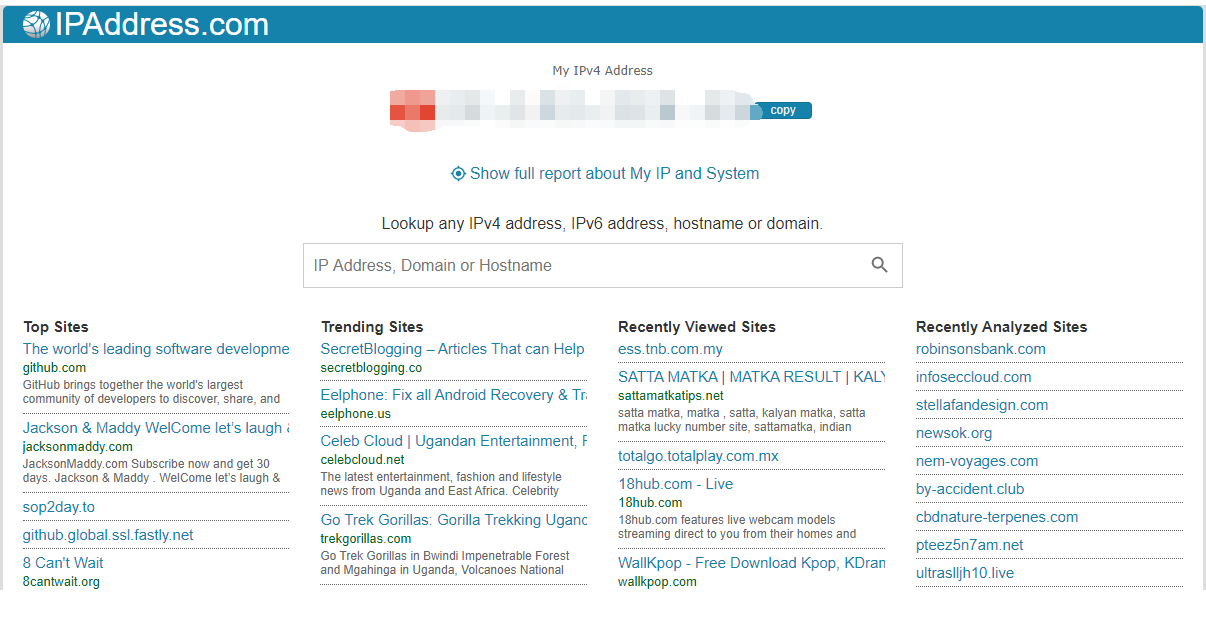Image resolution: width=1206 pixels, height=640 pixels.
Task: Open stellafandesign.com link
Action: pos(982,405)
